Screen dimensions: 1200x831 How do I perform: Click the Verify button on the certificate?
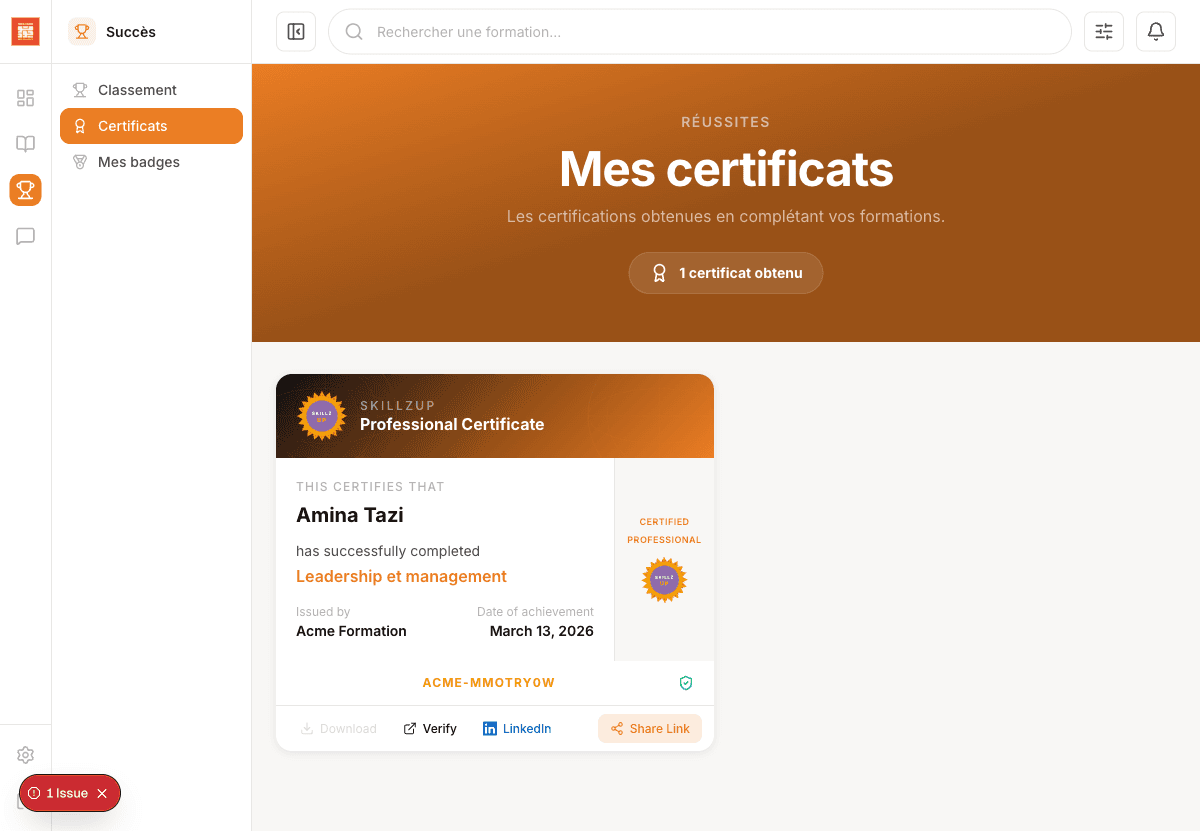tap(430, 728)
